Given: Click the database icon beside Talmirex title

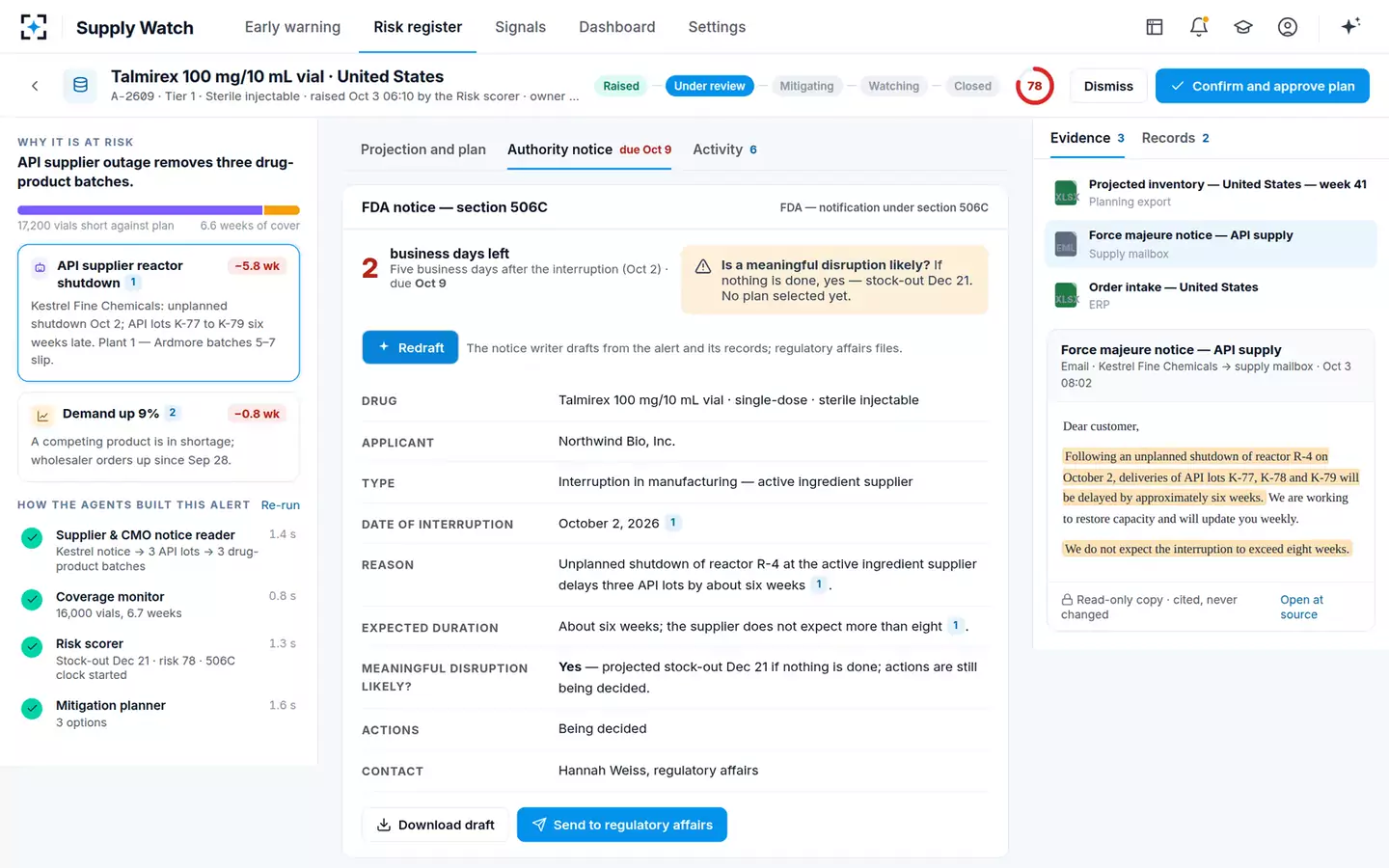Looking at the screenshot, I should coord(80,86).
